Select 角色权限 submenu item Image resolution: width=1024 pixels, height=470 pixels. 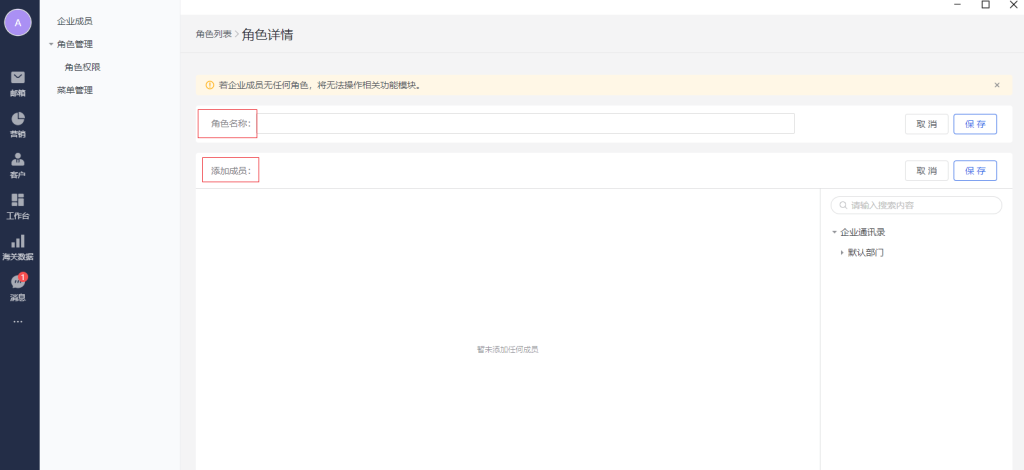tap(82, 67)
